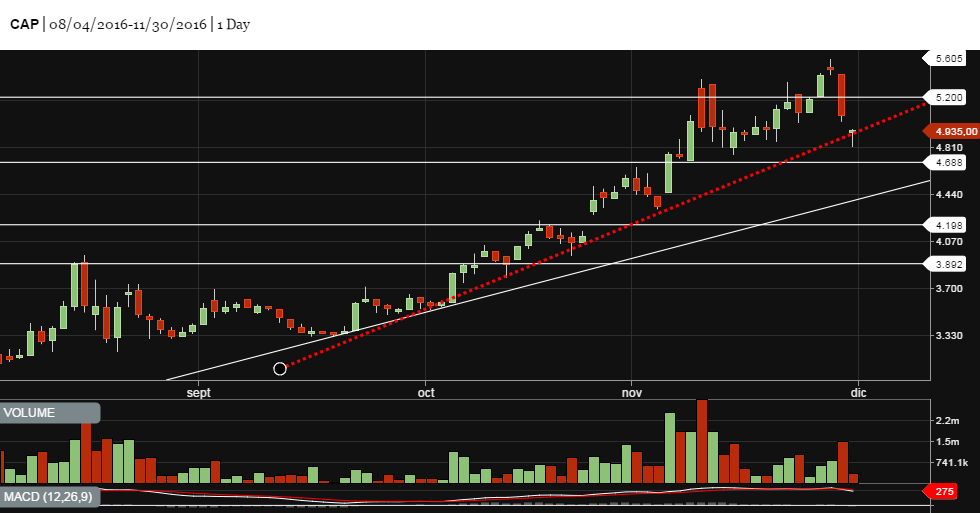Select the 4.688 horizontal line price tag
Viewport: 980px width, 513px height.
(x=944, y=162)
